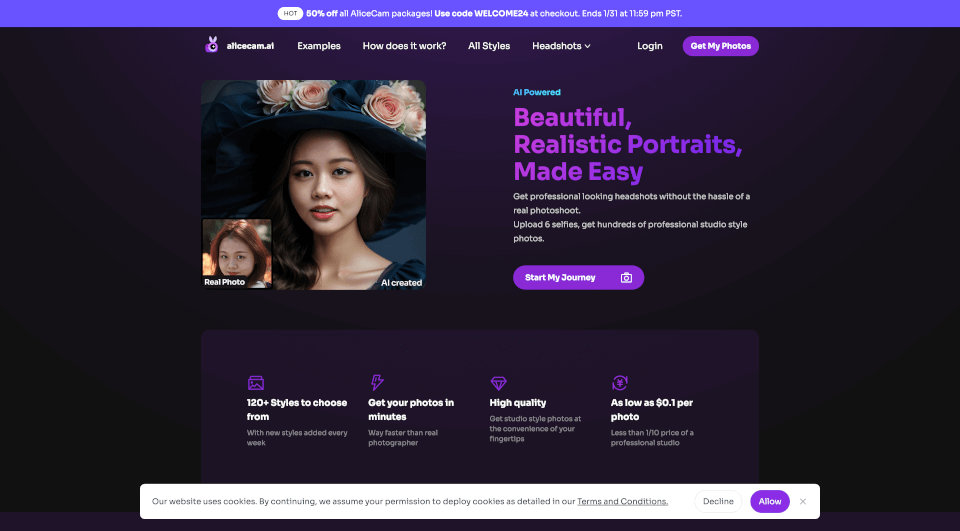Click the Get your photos in minutes heading
960x531 pixels.
411,410
